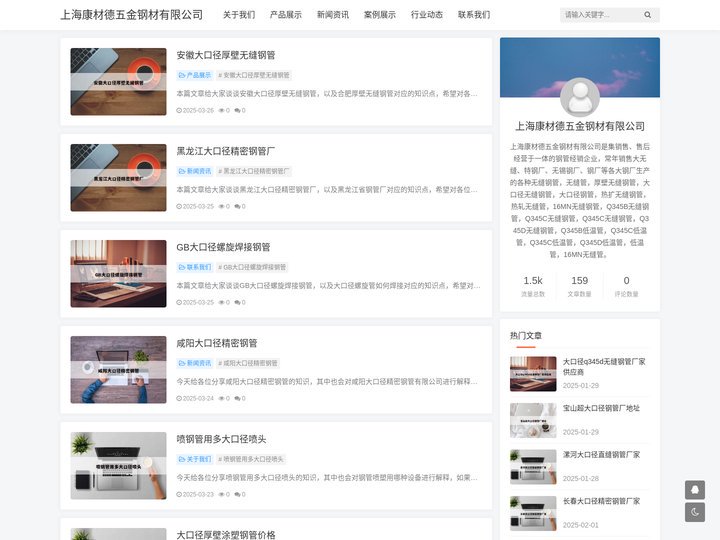
Task: Click the thumbnail for 咸阳大口径精密钢管
Action: (118, 370)
